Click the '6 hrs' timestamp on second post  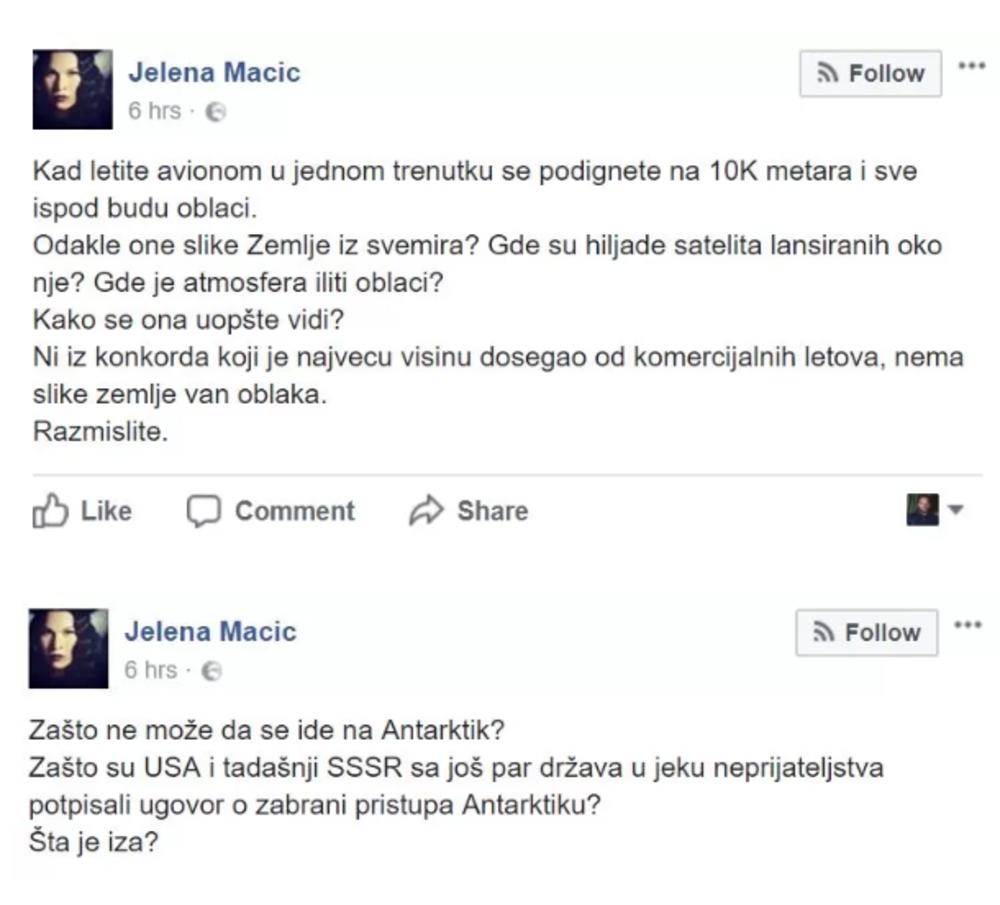(x=150, y=670)
